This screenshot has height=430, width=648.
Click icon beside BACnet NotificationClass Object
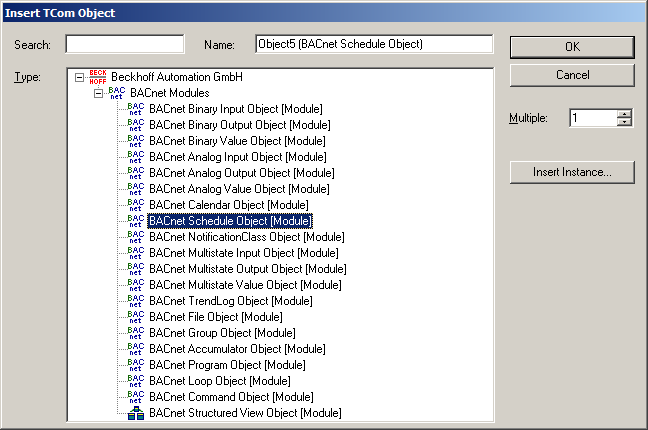tap(136, 237)
